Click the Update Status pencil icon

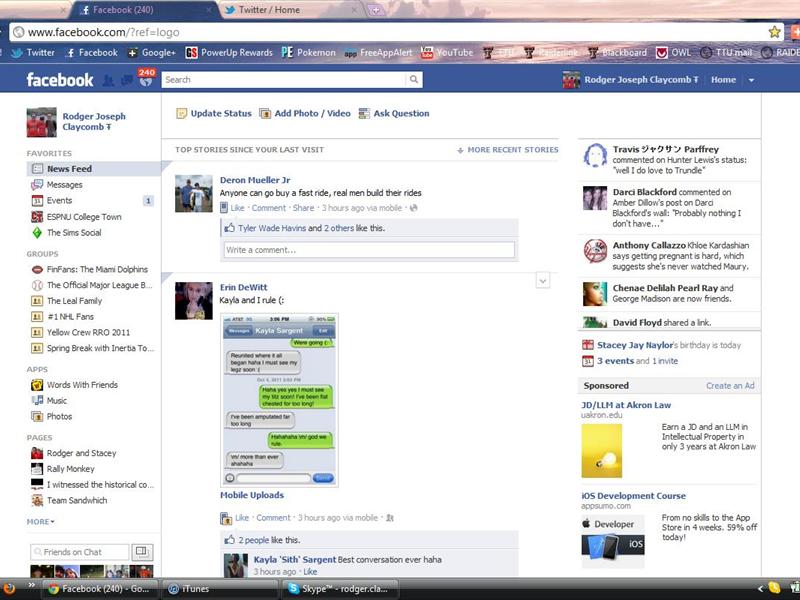pyautogui.click(x=181, y=113)
